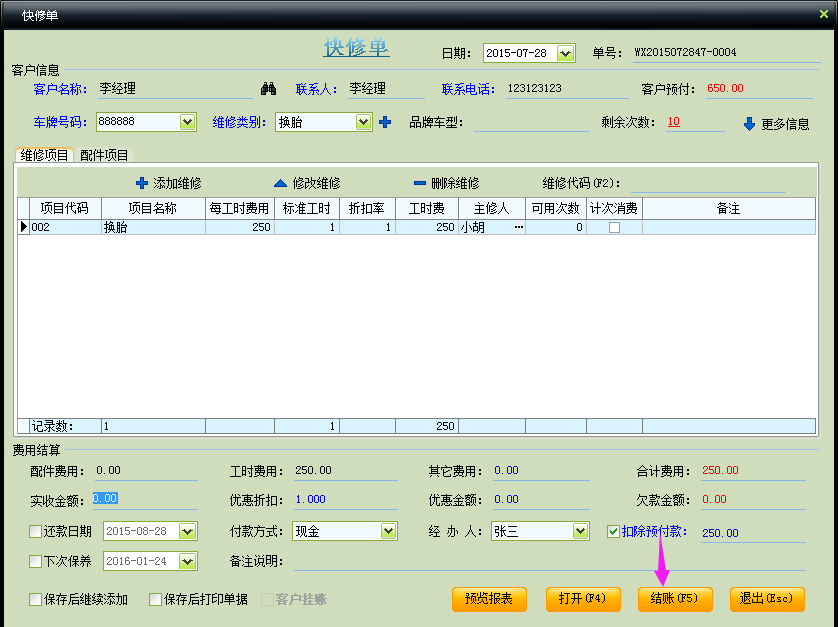Click the 结账(F5) button

[674, 599]
